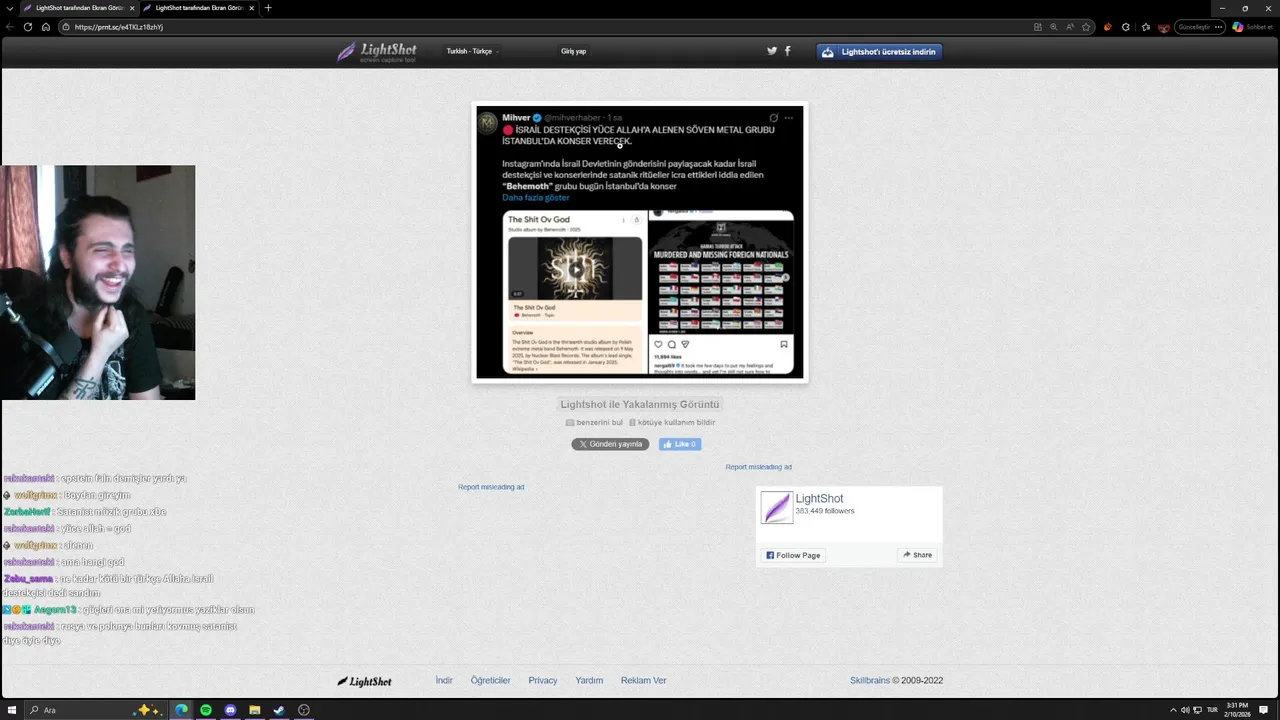Click the Giriş yap sign-in link
Viewport: 1280px width, 720px height.
point(573,51)
